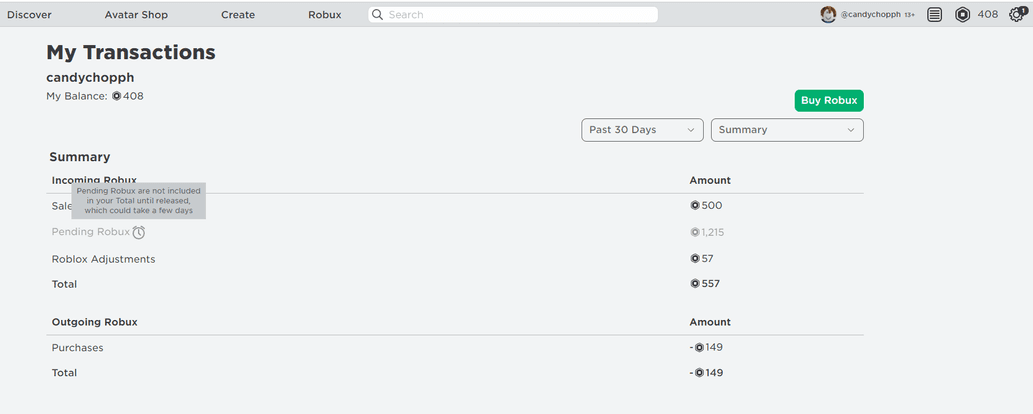Click the Pending Robux clock icon
This screenshot has width=1033, height=414.
tap(139, 232)
